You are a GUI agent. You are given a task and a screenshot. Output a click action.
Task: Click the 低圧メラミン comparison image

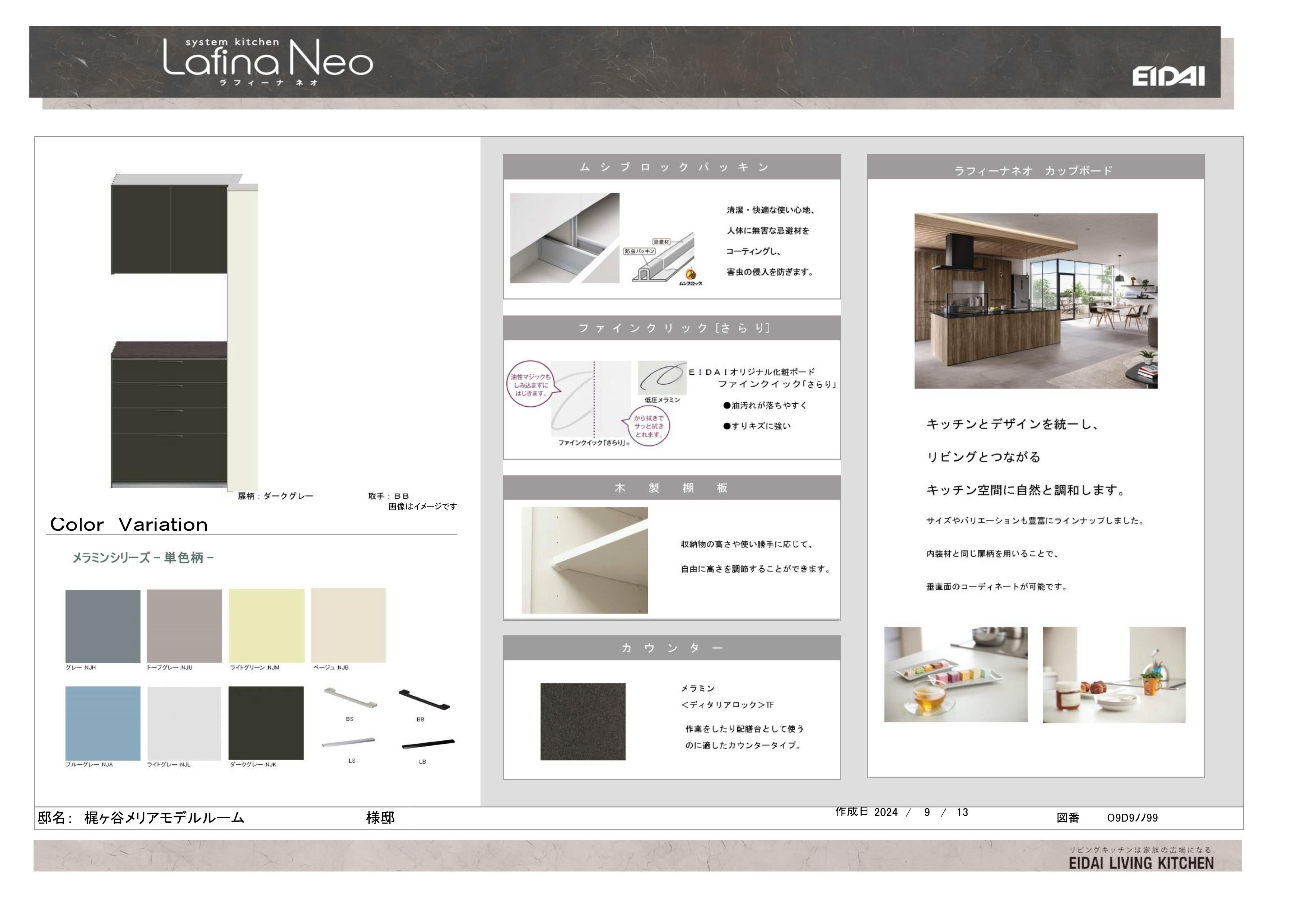(662, 377)
